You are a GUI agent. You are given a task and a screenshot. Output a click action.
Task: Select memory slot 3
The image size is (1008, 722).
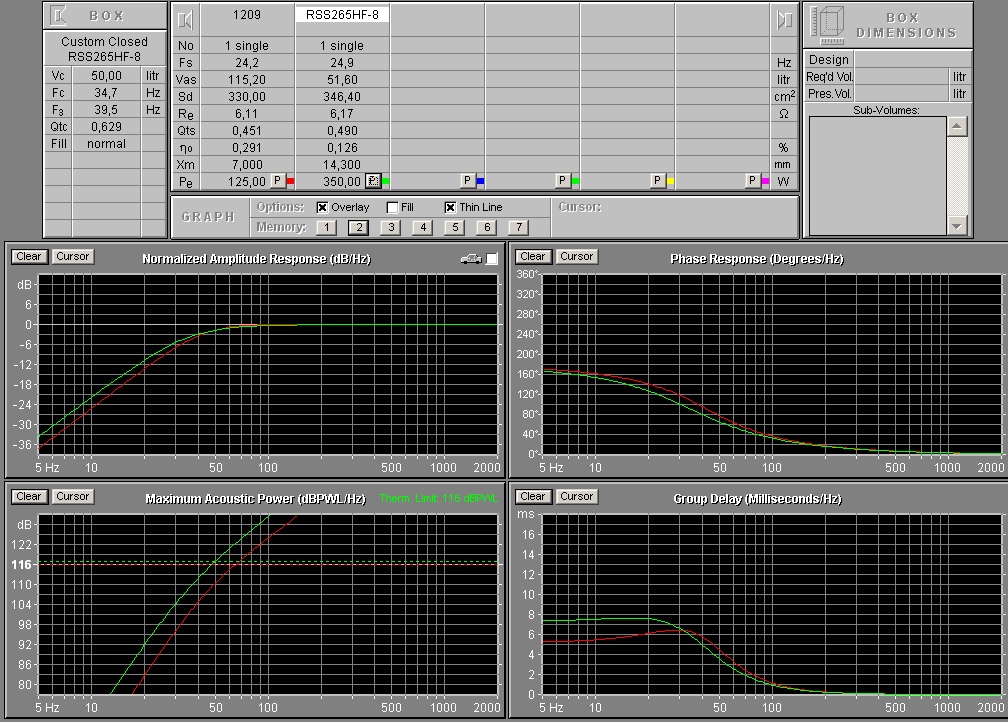pos(390,227)
